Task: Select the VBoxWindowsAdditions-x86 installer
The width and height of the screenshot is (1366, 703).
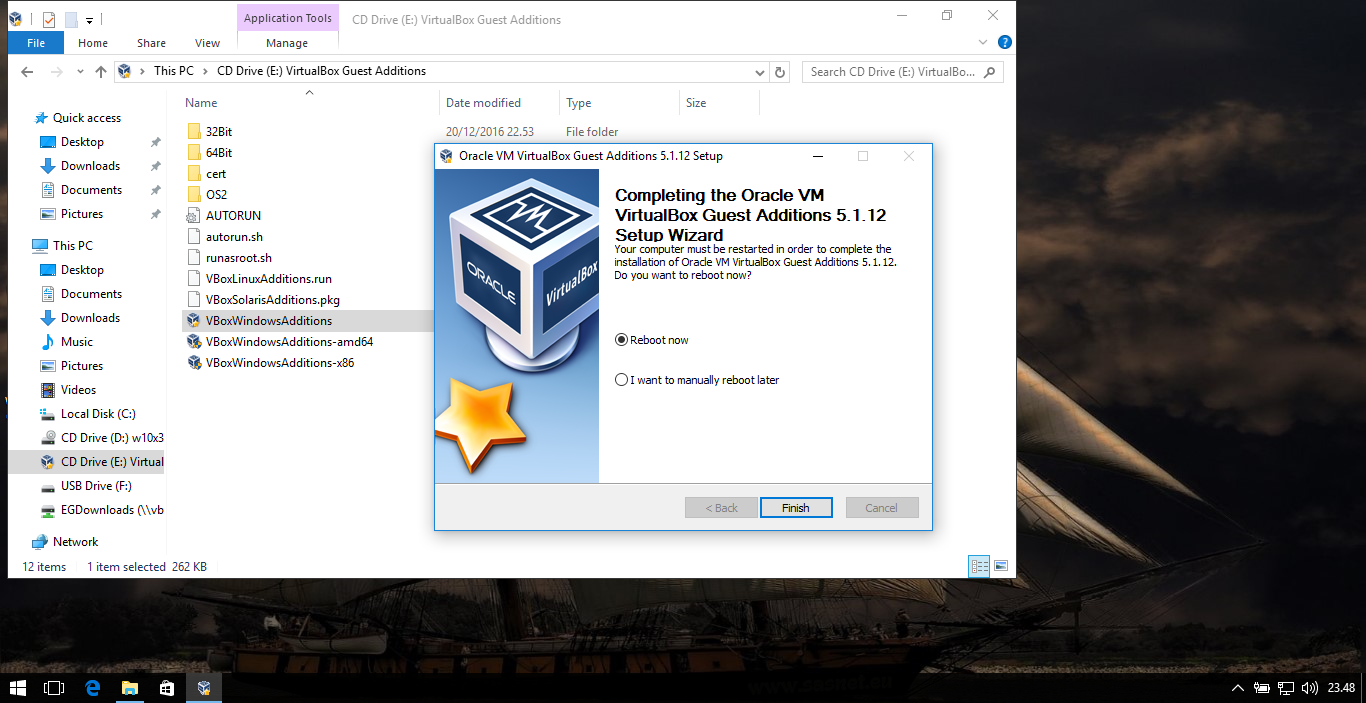Action: tap(279, 363)
